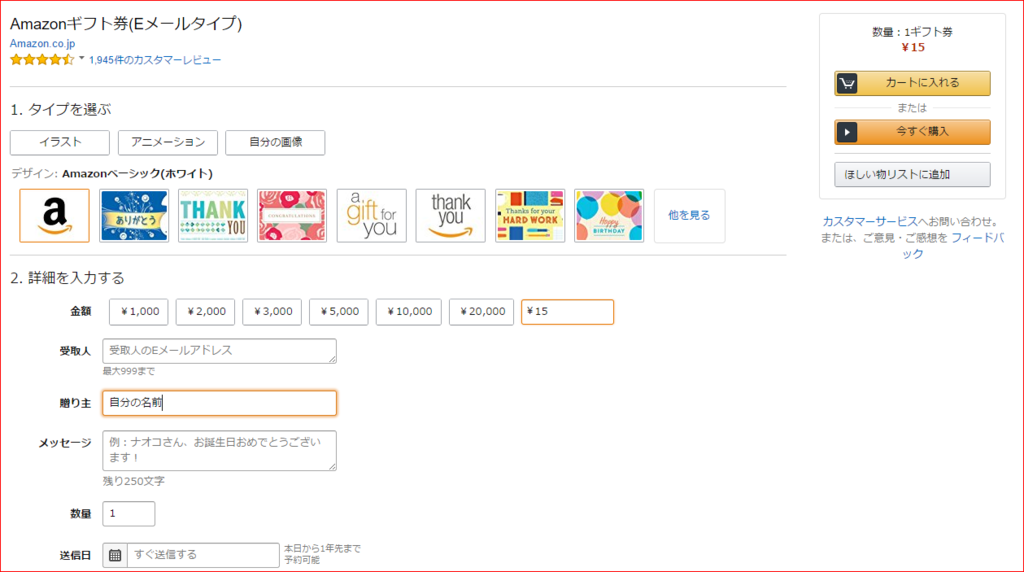Viewport: 1024px width, 572px height.
Task: Choose the Happy Birthday balloons design
Action: pos(609,215)
